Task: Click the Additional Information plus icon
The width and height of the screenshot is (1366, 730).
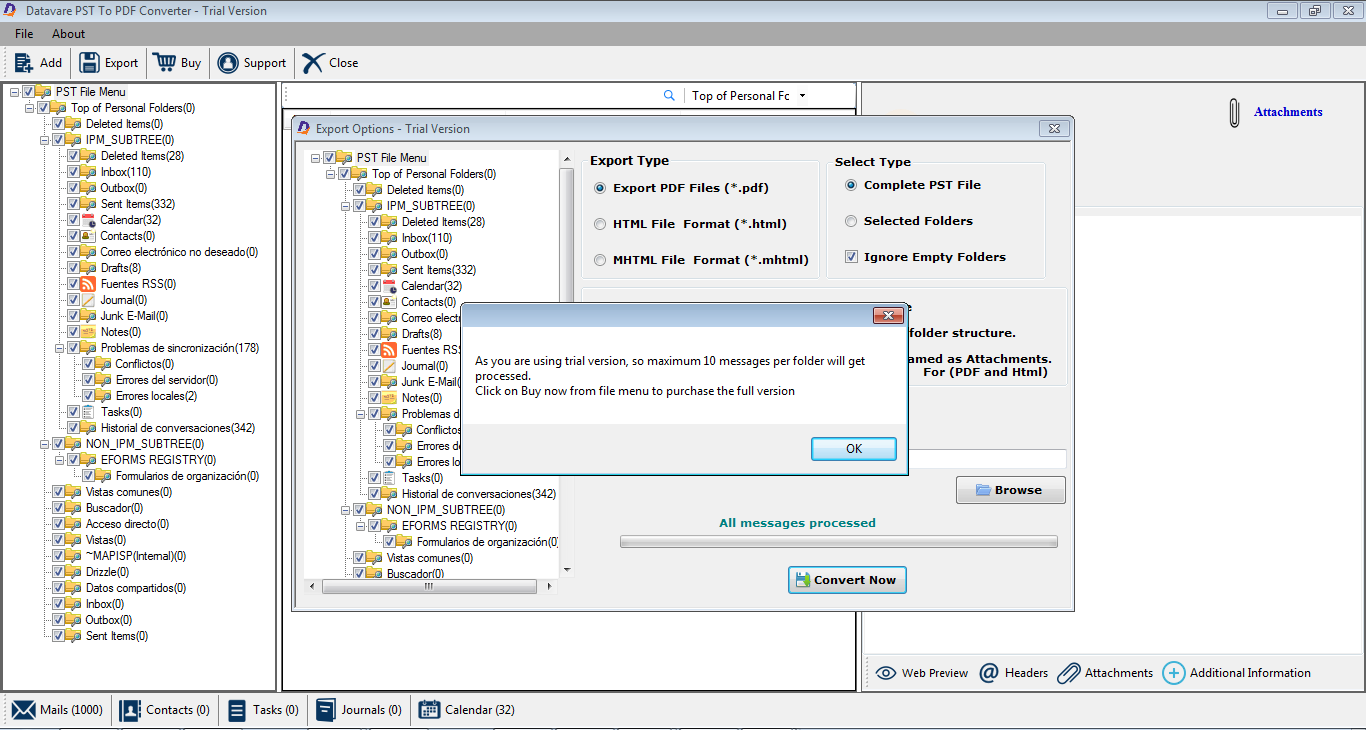Action: coord(1174,673)
